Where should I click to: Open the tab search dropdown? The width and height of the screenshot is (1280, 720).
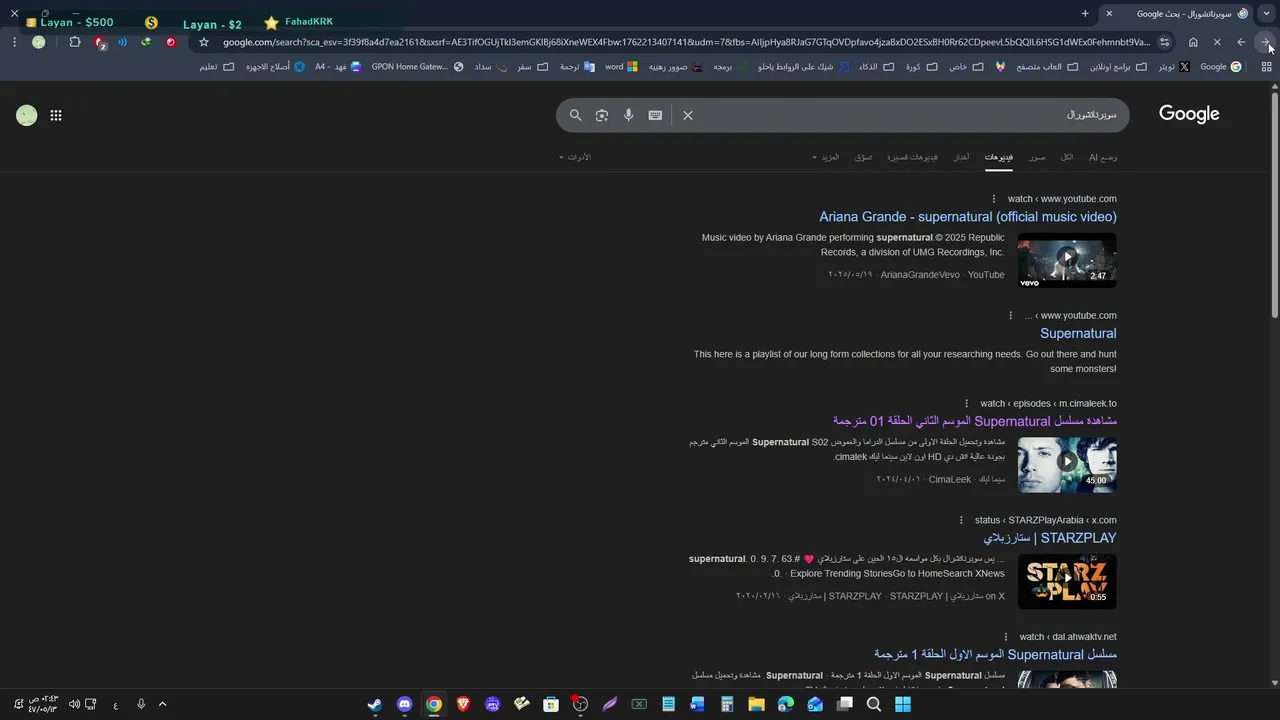click(x=1266, y=13)
